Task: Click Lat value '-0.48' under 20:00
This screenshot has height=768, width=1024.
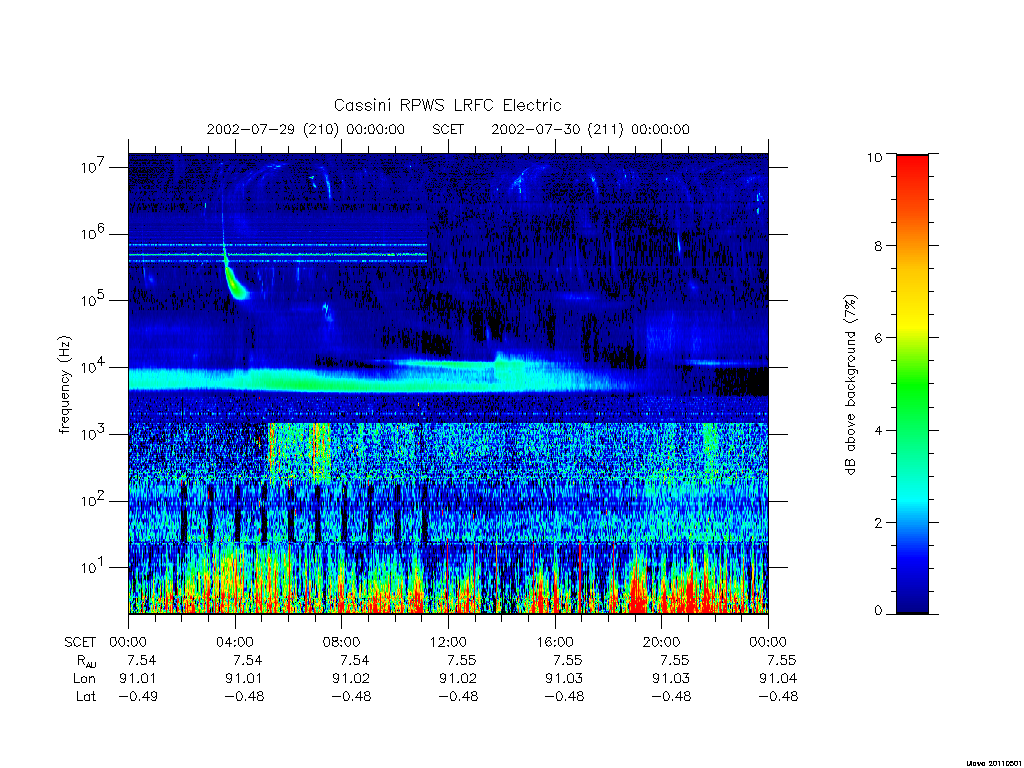Action: 671,696
